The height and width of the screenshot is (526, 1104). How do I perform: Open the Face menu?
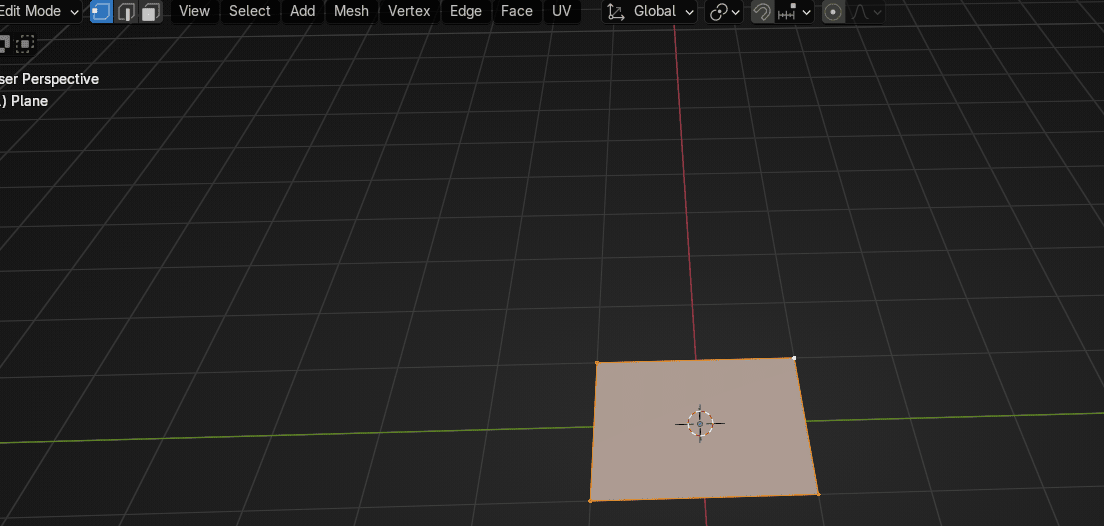tap(516, 11)
